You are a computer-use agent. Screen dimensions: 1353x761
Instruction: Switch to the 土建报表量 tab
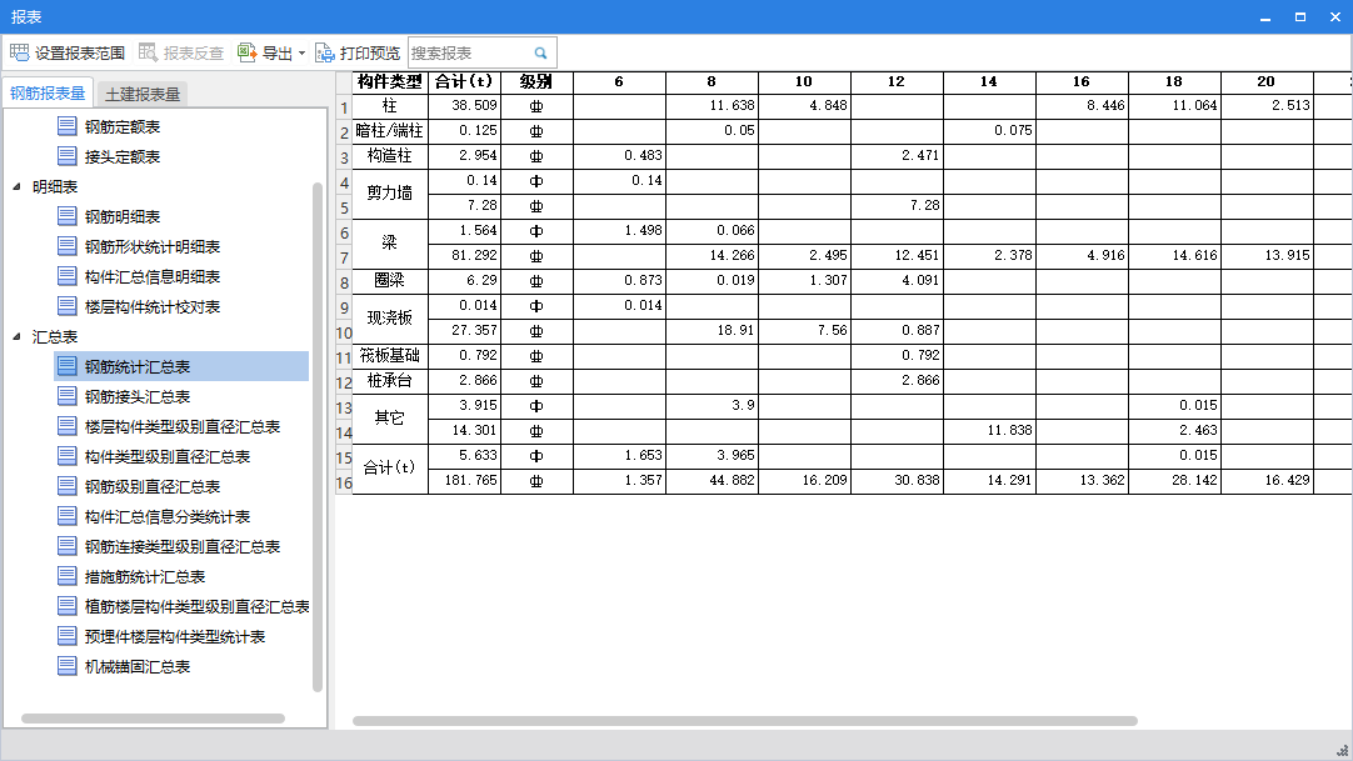point(142,94)
